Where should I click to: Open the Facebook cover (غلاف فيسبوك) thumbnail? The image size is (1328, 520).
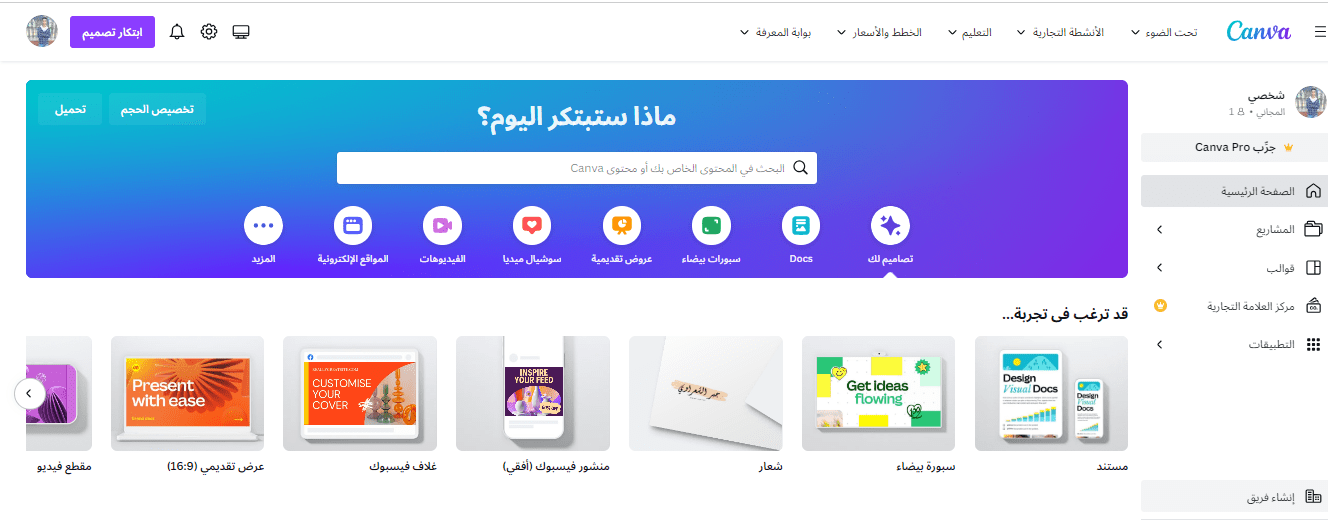click(x=360, y=393)
